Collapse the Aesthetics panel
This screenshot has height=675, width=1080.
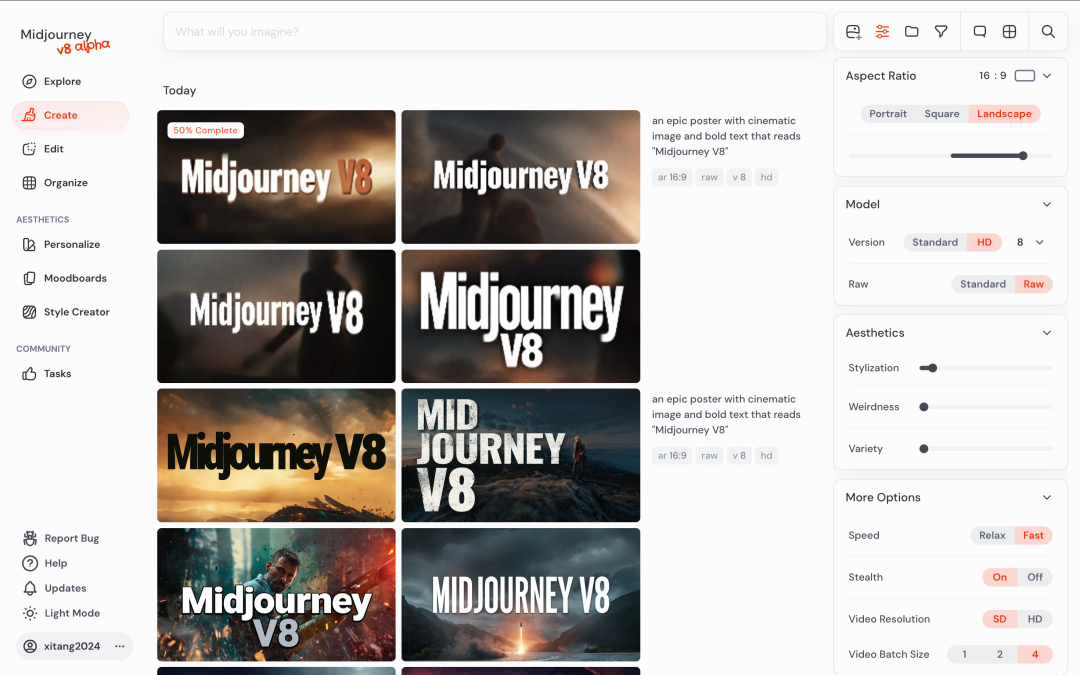1047,332
